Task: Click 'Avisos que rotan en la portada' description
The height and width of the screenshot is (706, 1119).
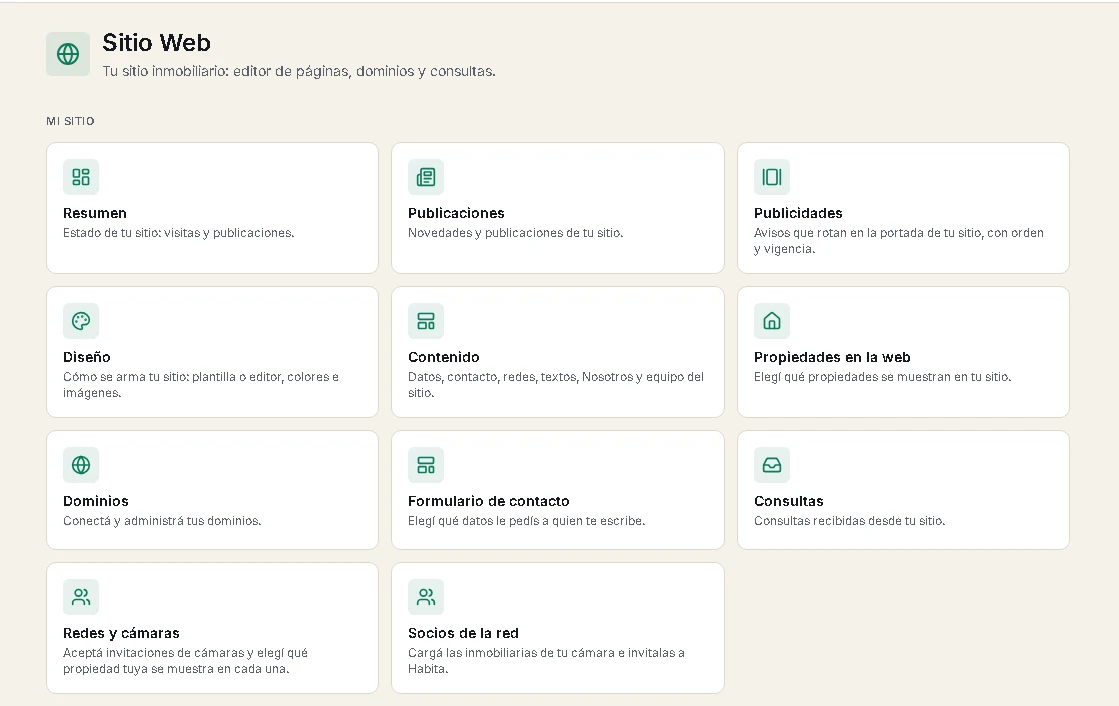Action: (898, 241)
